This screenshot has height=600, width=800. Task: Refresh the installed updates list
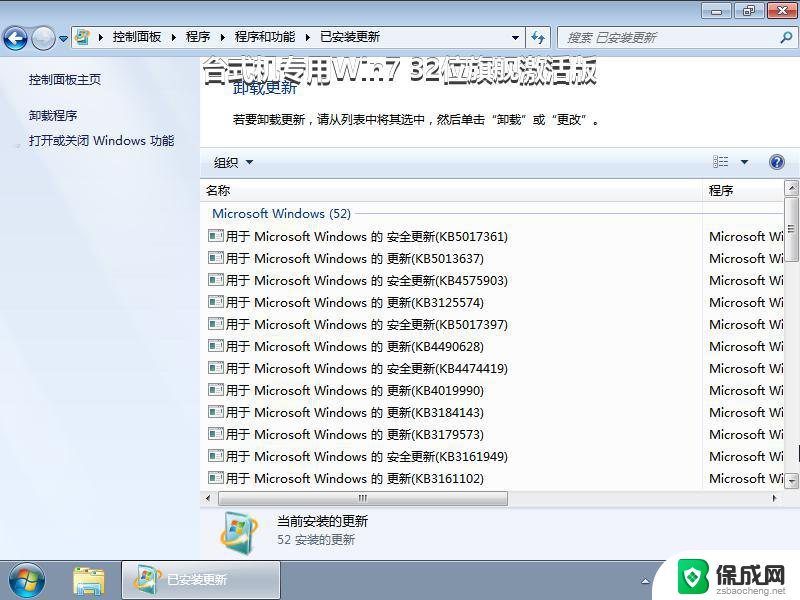[538, 38]
